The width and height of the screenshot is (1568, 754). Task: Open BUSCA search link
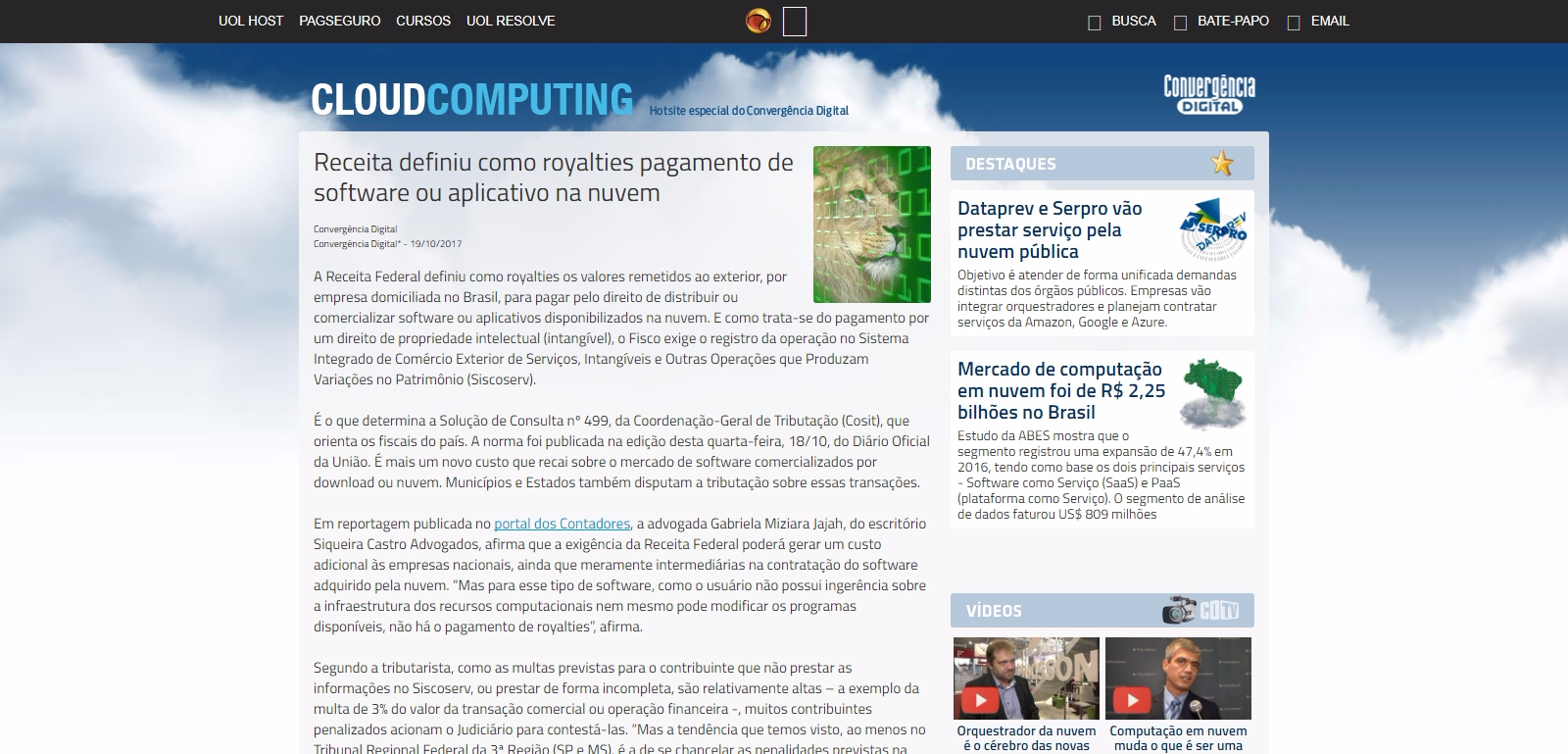coord(1134,21)
